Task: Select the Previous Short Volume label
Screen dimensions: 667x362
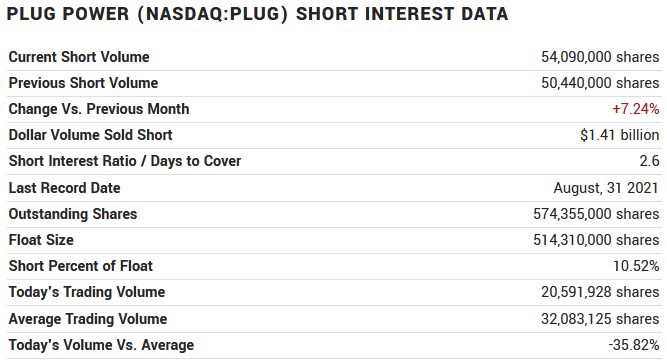Action: coord(83,83)
